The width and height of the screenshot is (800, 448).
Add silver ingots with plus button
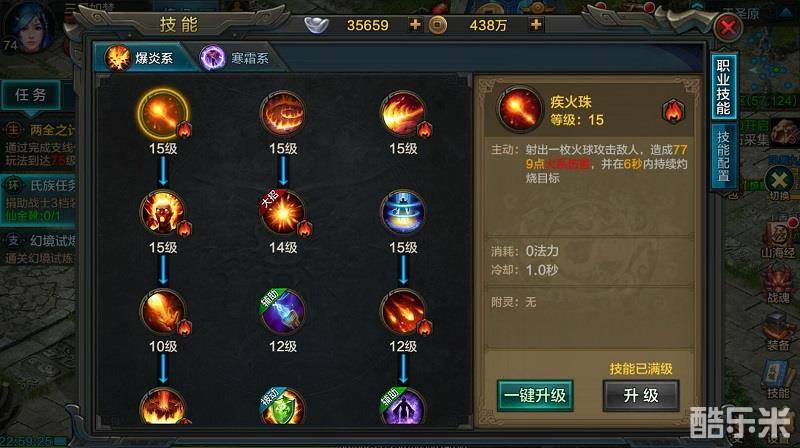click(415, 24)
